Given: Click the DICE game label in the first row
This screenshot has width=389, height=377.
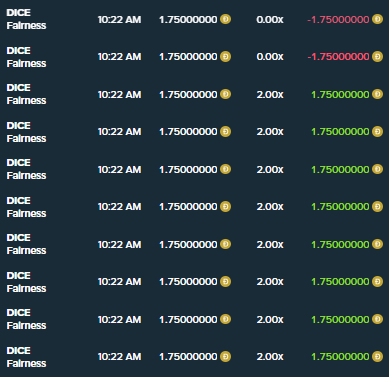Looking at the screenshot, I should (18, 12).
